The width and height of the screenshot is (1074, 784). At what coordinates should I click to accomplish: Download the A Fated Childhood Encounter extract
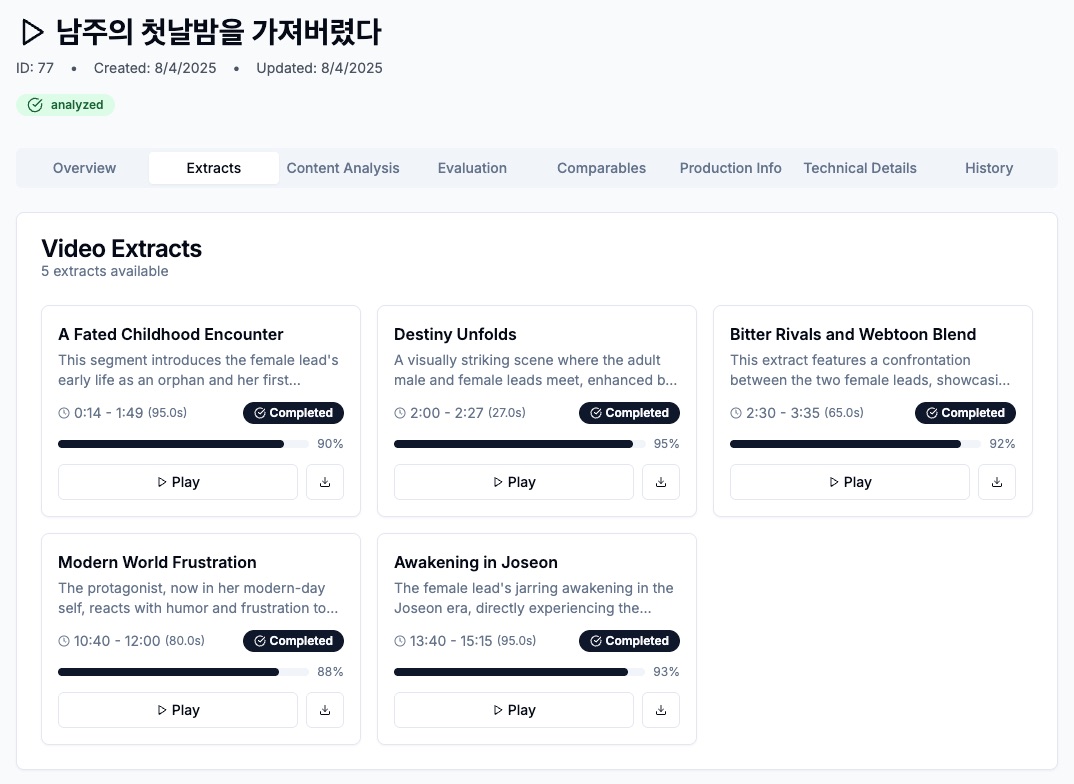(325, 482)
